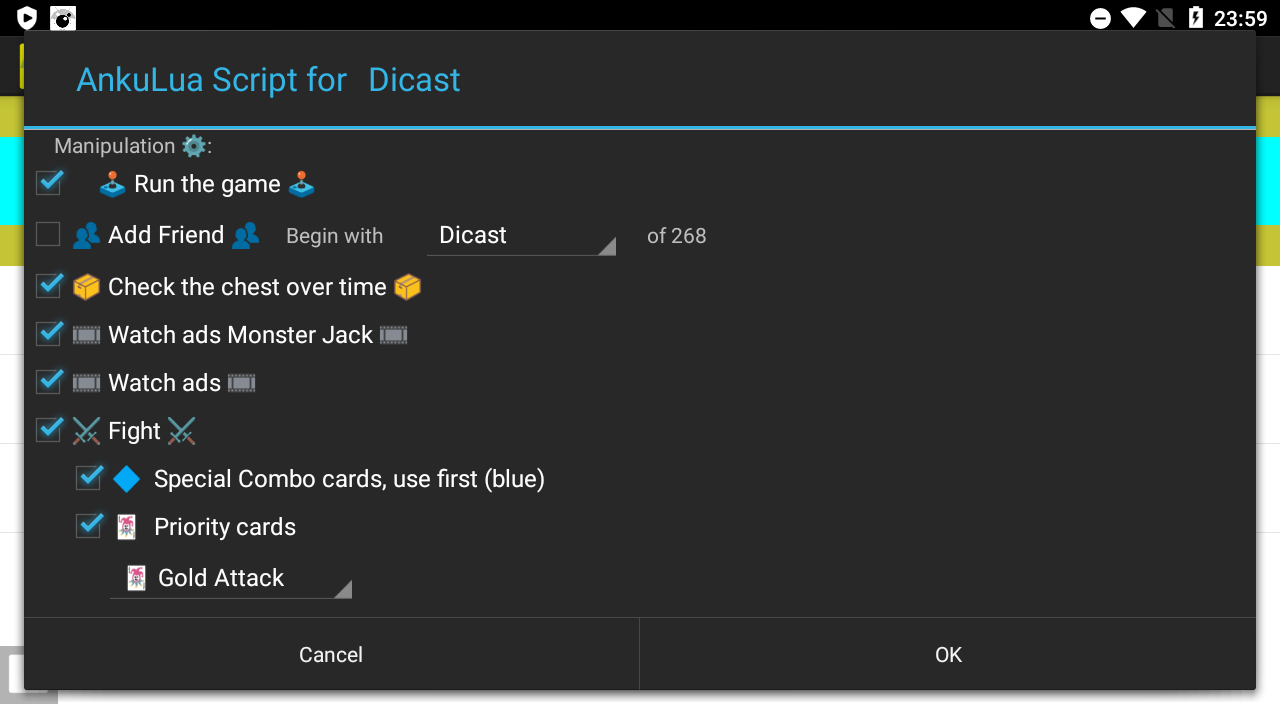
Task: Toggle the Fight checkbox
Action: click(49, 430)
